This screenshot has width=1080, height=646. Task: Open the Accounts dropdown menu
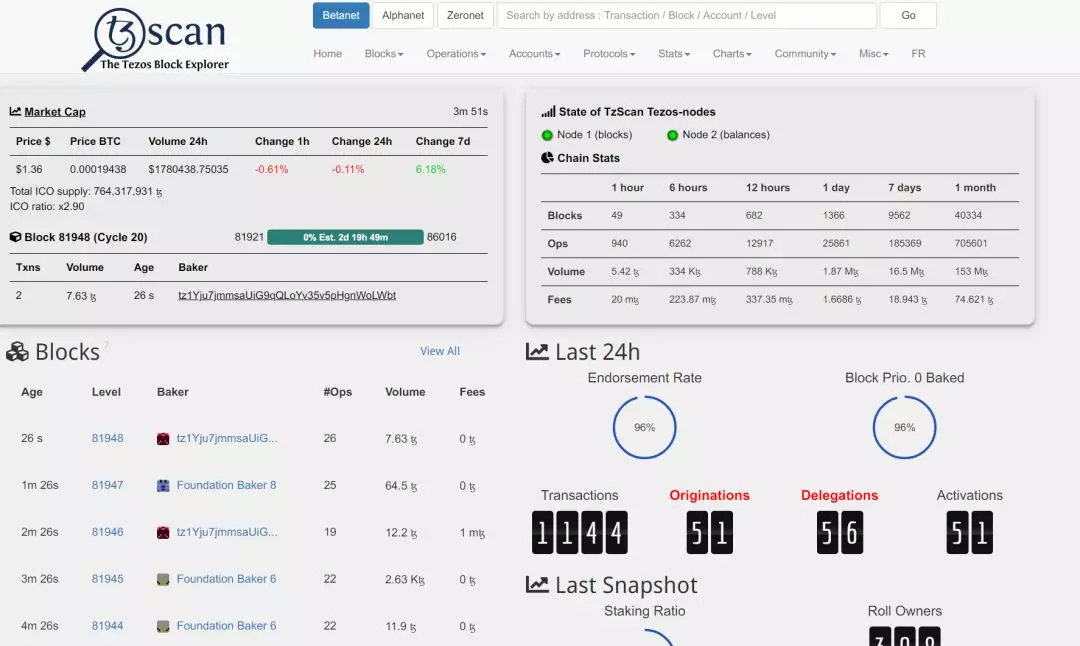(534, 54)
